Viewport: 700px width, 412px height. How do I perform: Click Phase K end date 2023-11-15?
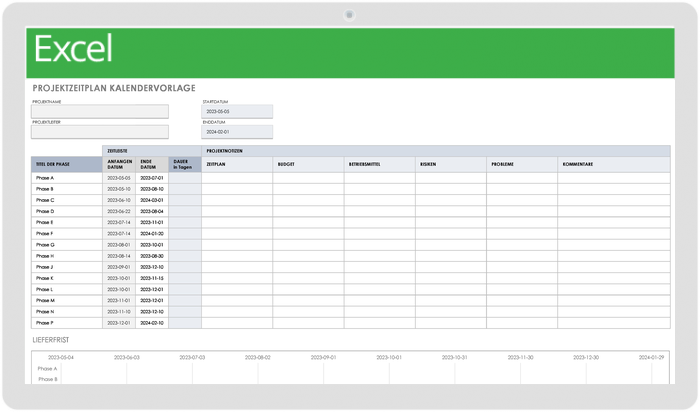(x=152, y=278)
